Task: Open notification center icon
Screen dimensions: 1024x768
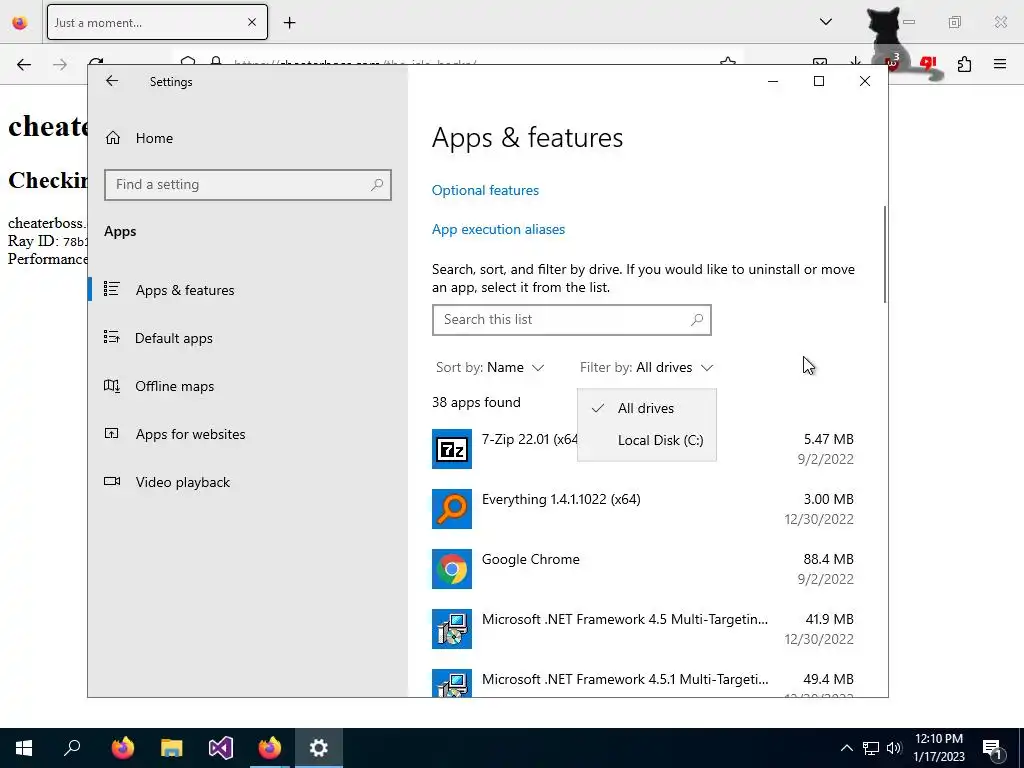Action: click(x=992, y=749)
